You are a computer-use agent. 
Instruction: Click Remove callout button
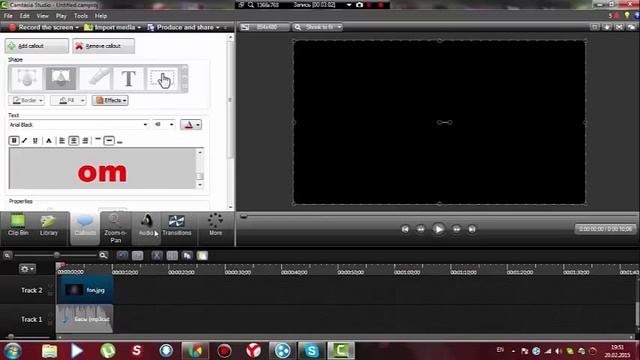(x=104, y=46)
